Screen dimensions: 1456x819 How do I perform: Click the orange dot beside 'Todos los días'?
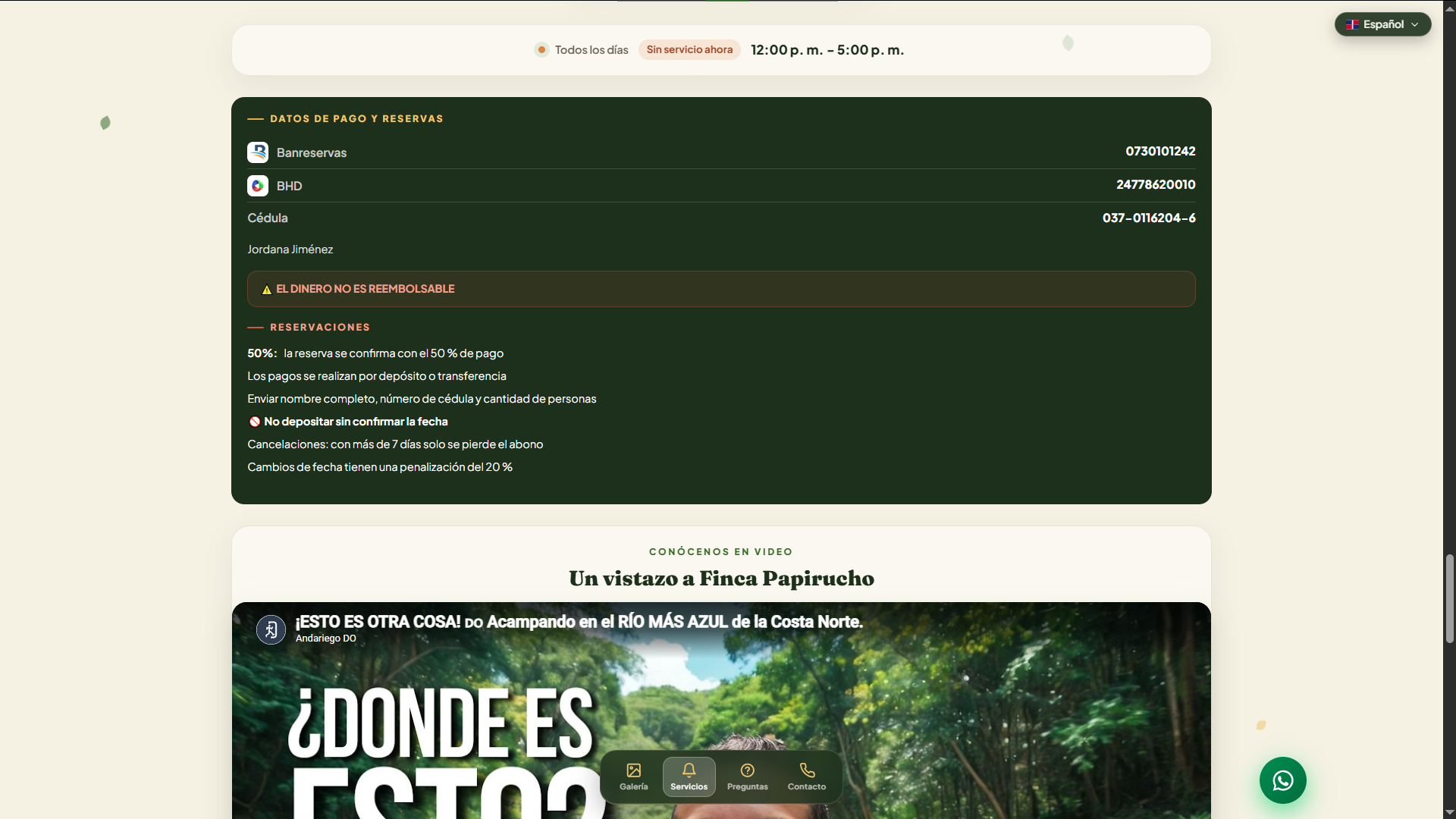(541, 50)
